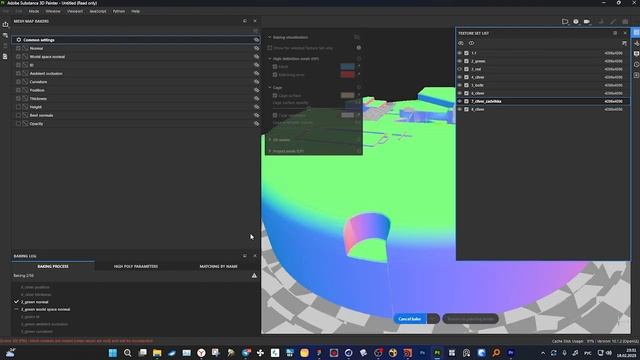Toggle the checkbox of texture set 2_green
Viewport: 640px width, 360px height.
pos(467,61)
